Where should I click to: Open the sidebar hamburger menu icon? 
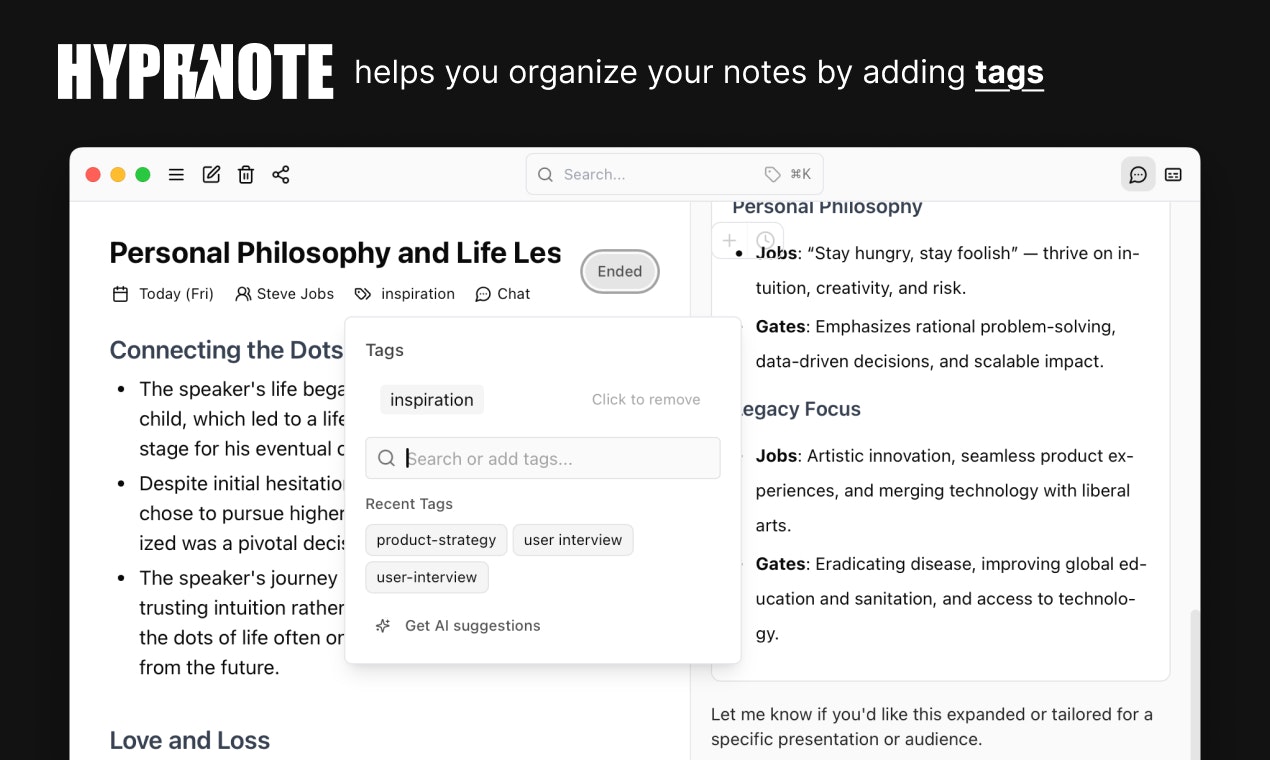(x=176, y=175)
